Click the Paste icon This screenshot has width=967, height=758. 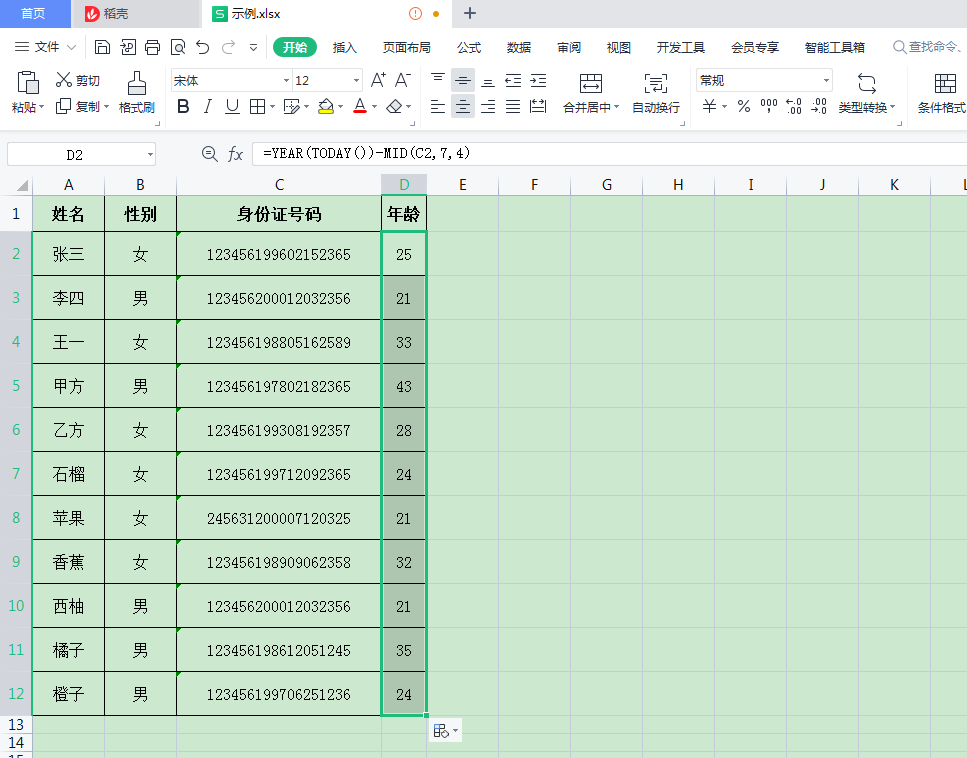click(28, 83)
